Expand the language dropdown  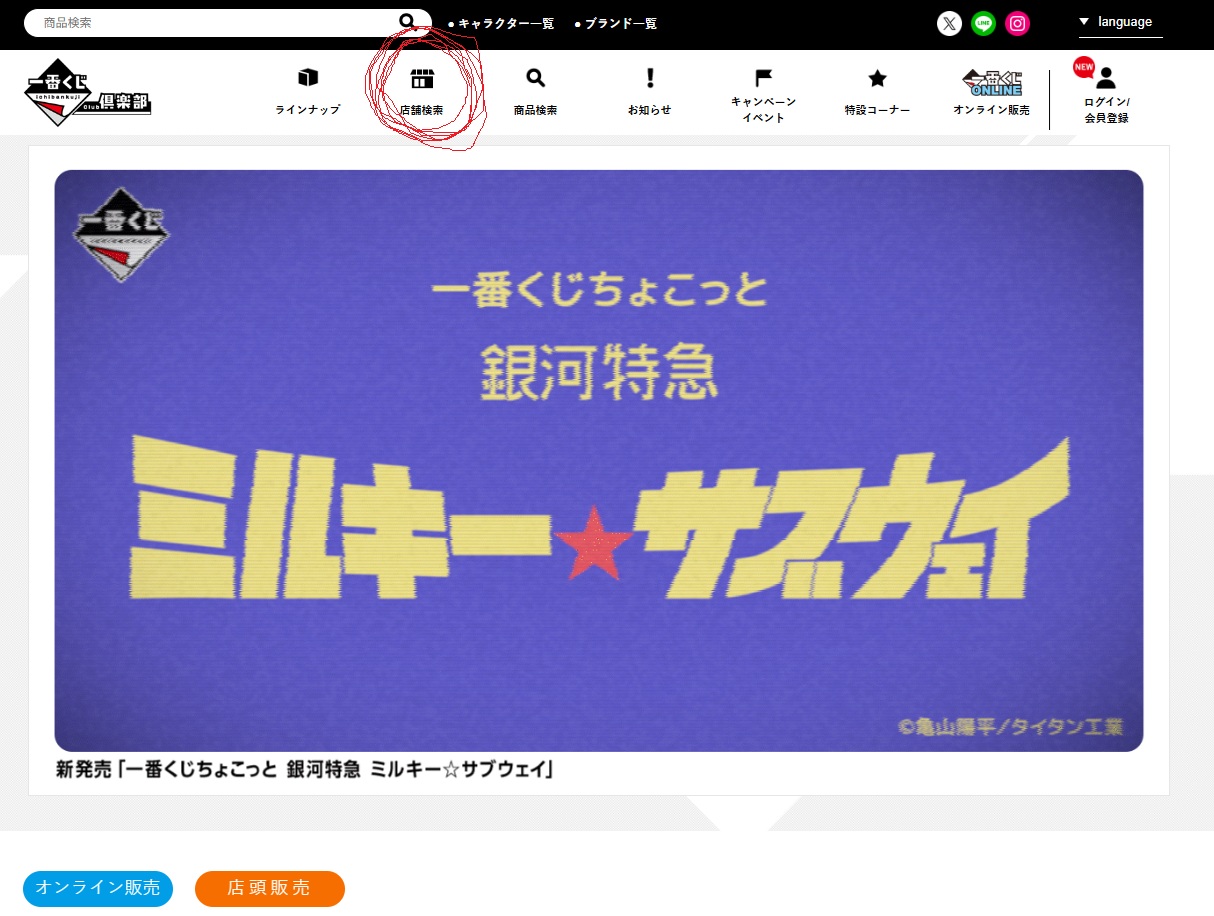1116,22
